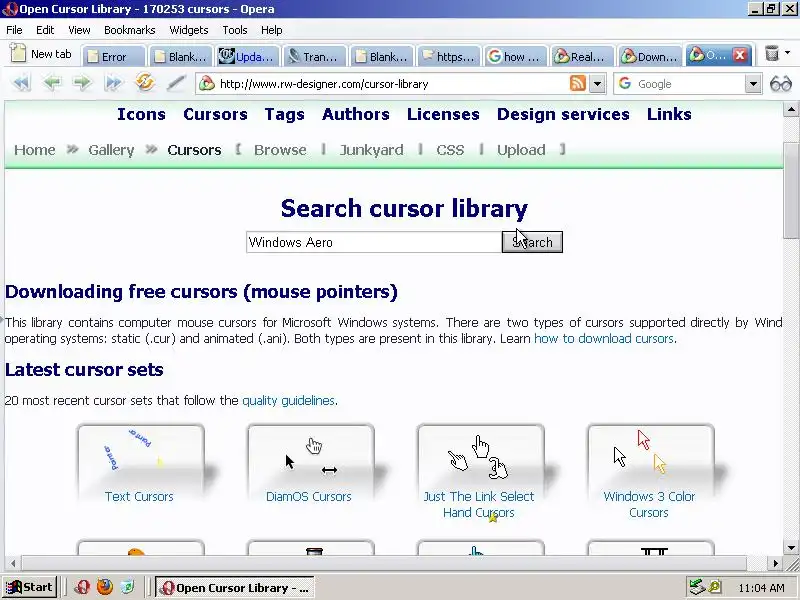Open the Junkyard link
The image size is (800, 600).
click(x=371, y=151)
